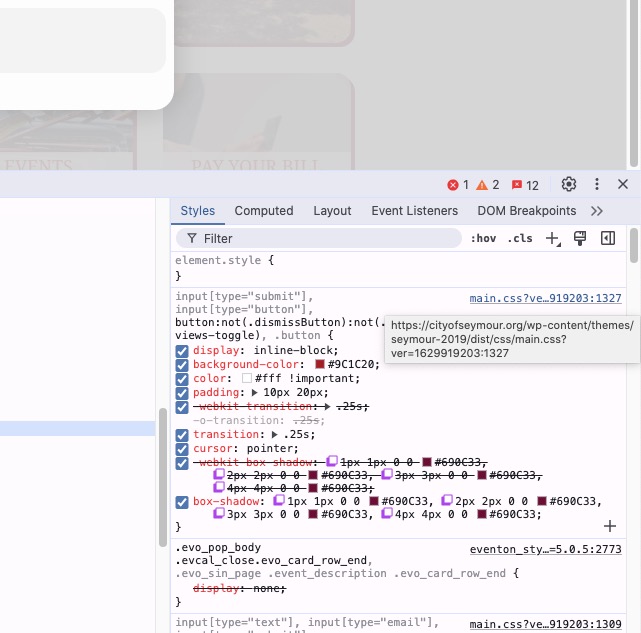The height and width of the screenshot is (633, 641).
Task: Uncheck the display property checkbox
Action: click(182, 351)
